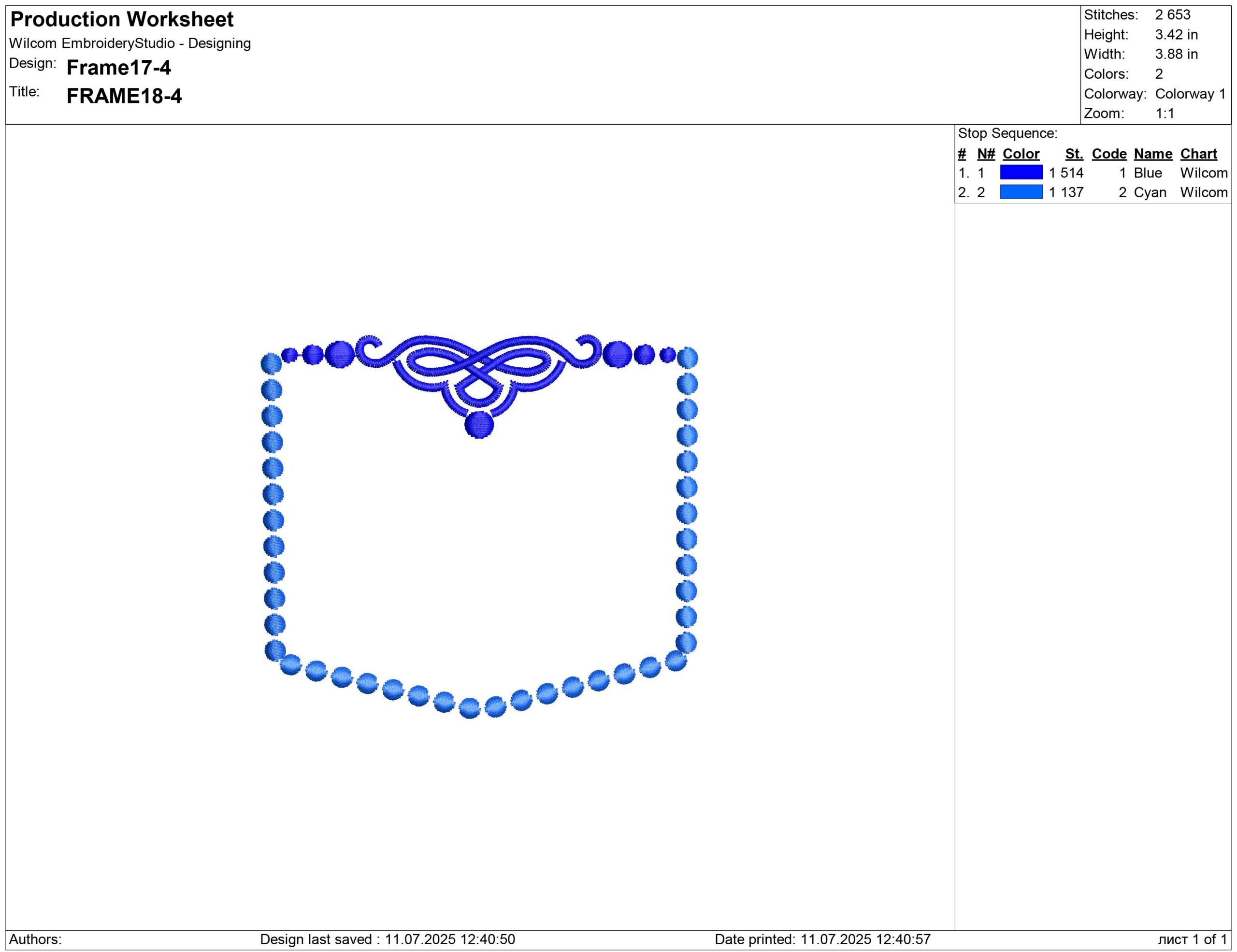This screenshot has width=1237, height=952.
Task: Click the round bead below knot
Action: tap(478, 424)
